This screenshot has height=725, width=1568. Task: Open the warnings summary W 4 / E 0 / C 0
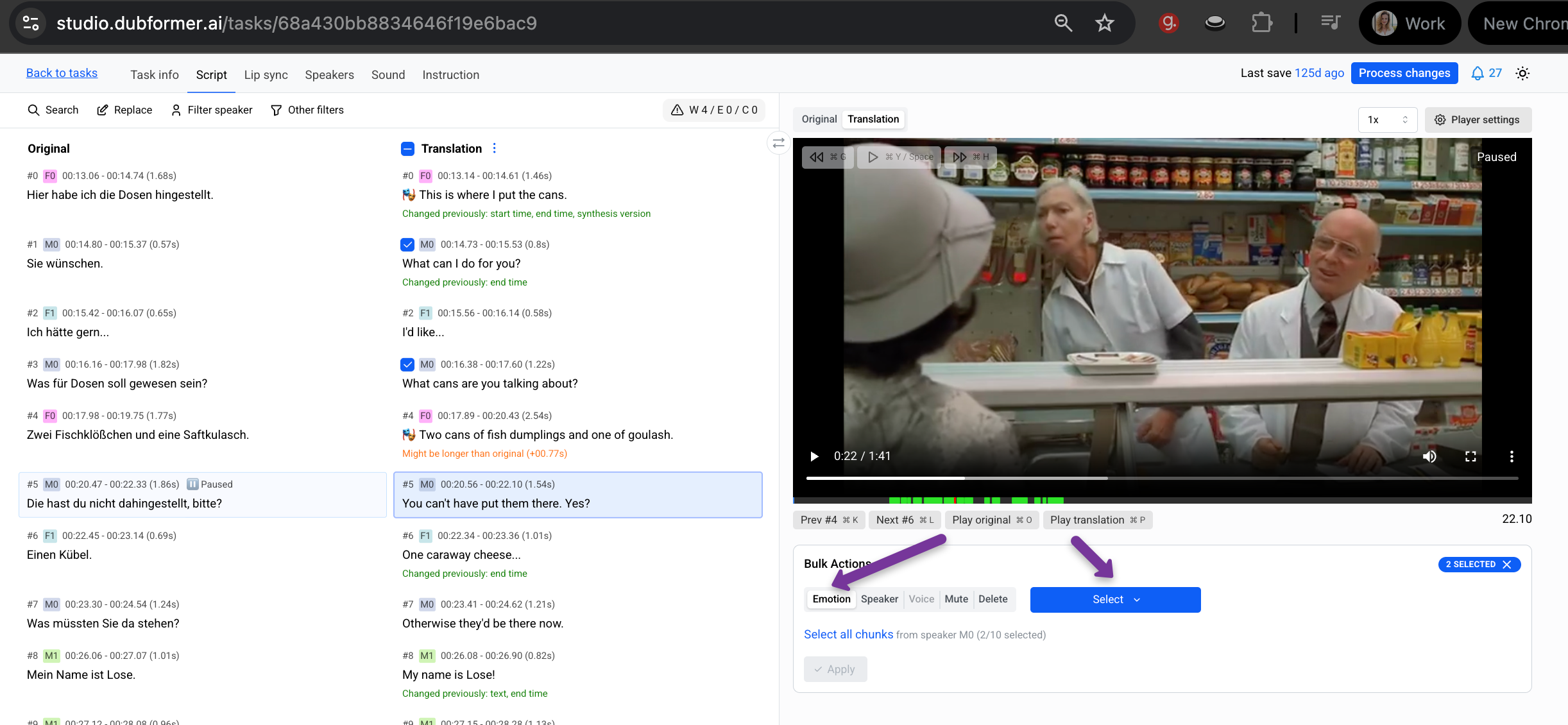(x=714, y=110)
